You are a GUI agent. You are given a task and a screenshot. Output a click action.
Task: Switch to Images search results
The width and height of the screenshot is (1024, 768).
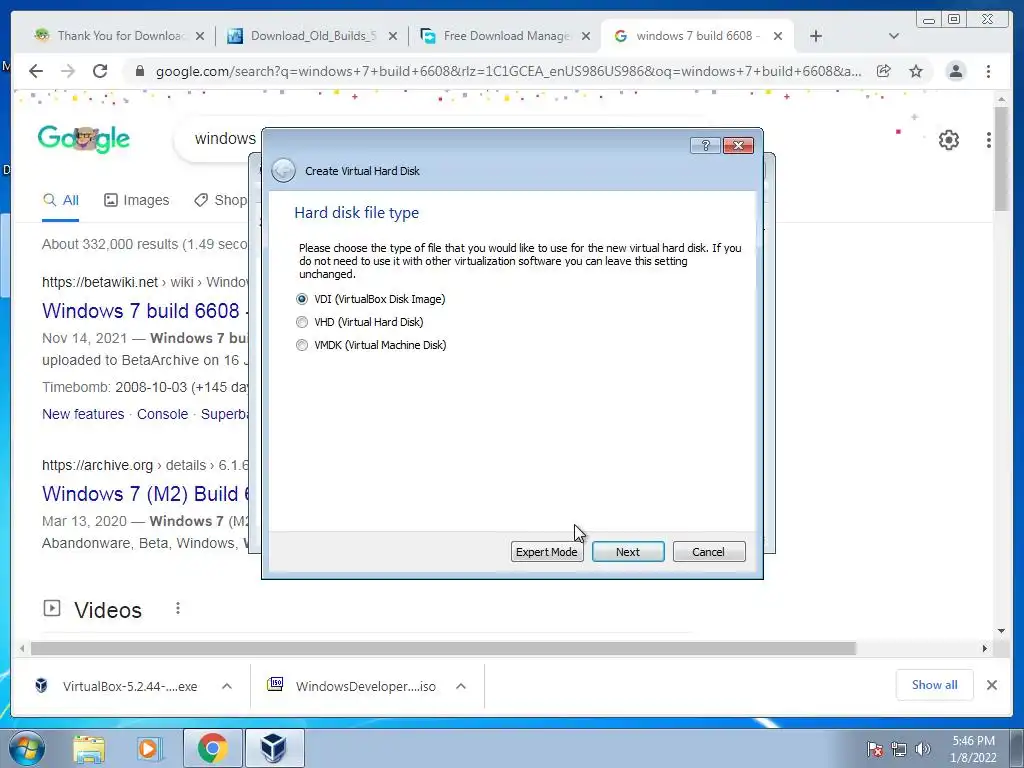coord(136,200)
